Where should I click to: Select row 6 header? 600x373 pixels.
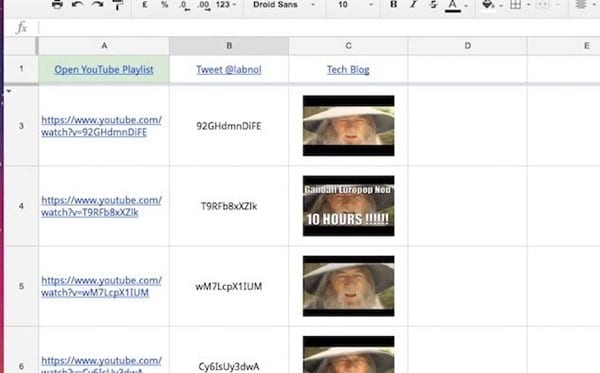pyautogui.click(x=21, y=350)
